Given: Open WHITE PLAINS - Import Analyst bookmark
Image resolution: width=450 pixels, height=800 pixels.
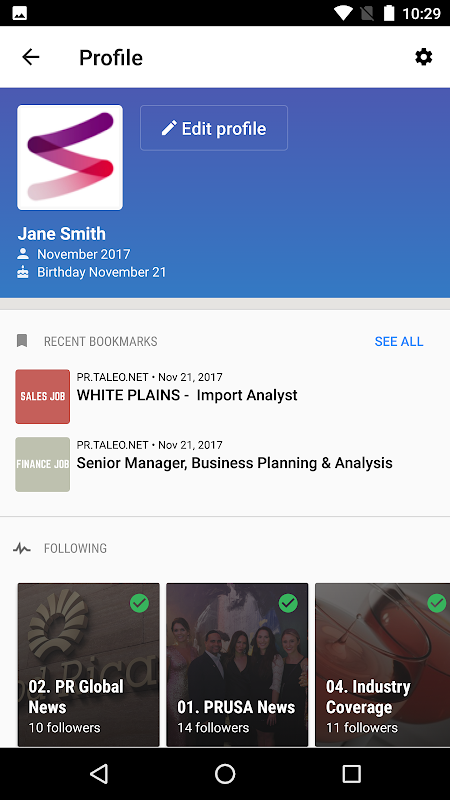Looking at the screenshot, I should [x=187, y=395].
